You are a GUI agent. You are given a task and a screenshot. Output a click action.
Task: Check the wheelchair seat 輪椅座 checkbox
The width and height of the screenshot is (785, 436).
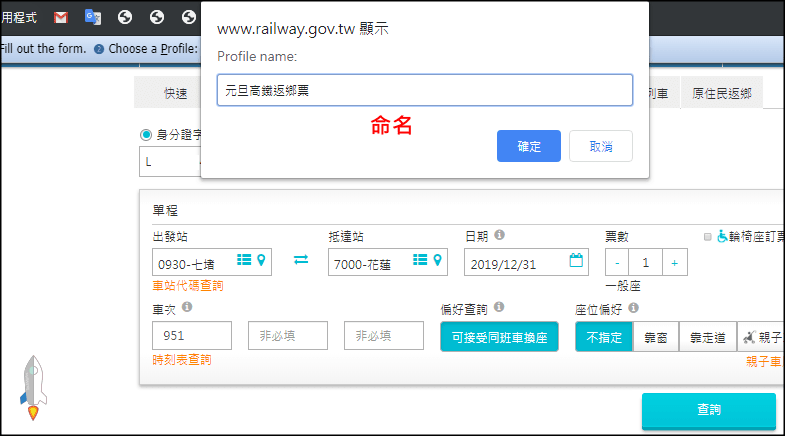click(708, 237)
